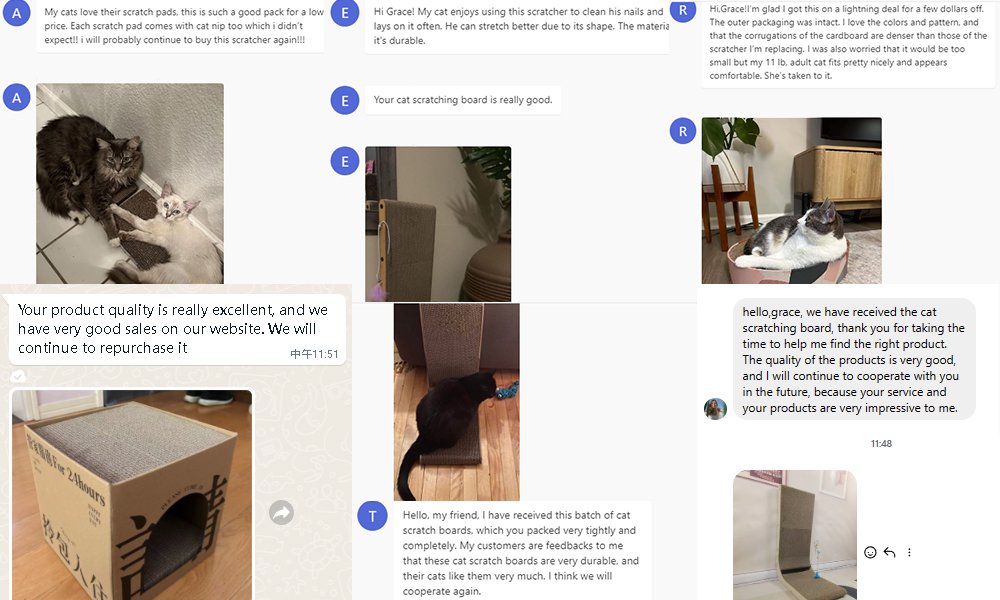Viewport: 1000px width, 600px height.
Task: Click the profile photo beside "hello,grace" message
Action: (715, 409)
